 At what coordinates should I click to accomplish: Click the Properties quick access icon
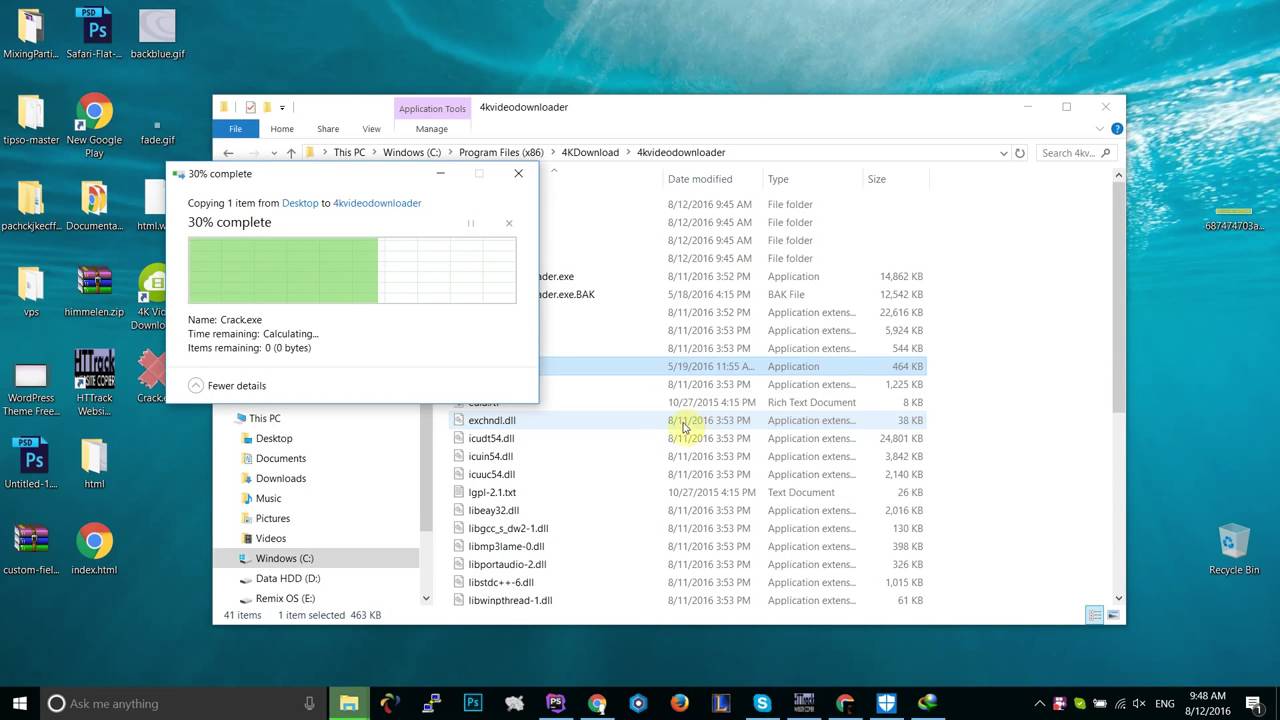click(250, 107)
